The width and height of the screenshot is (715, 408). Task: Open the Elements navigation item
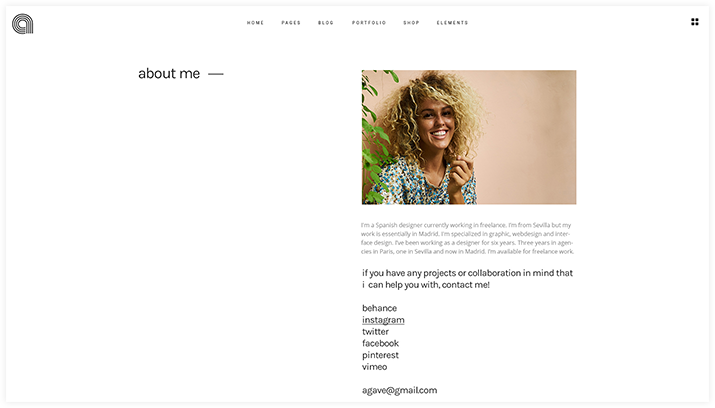coord(452,23)
